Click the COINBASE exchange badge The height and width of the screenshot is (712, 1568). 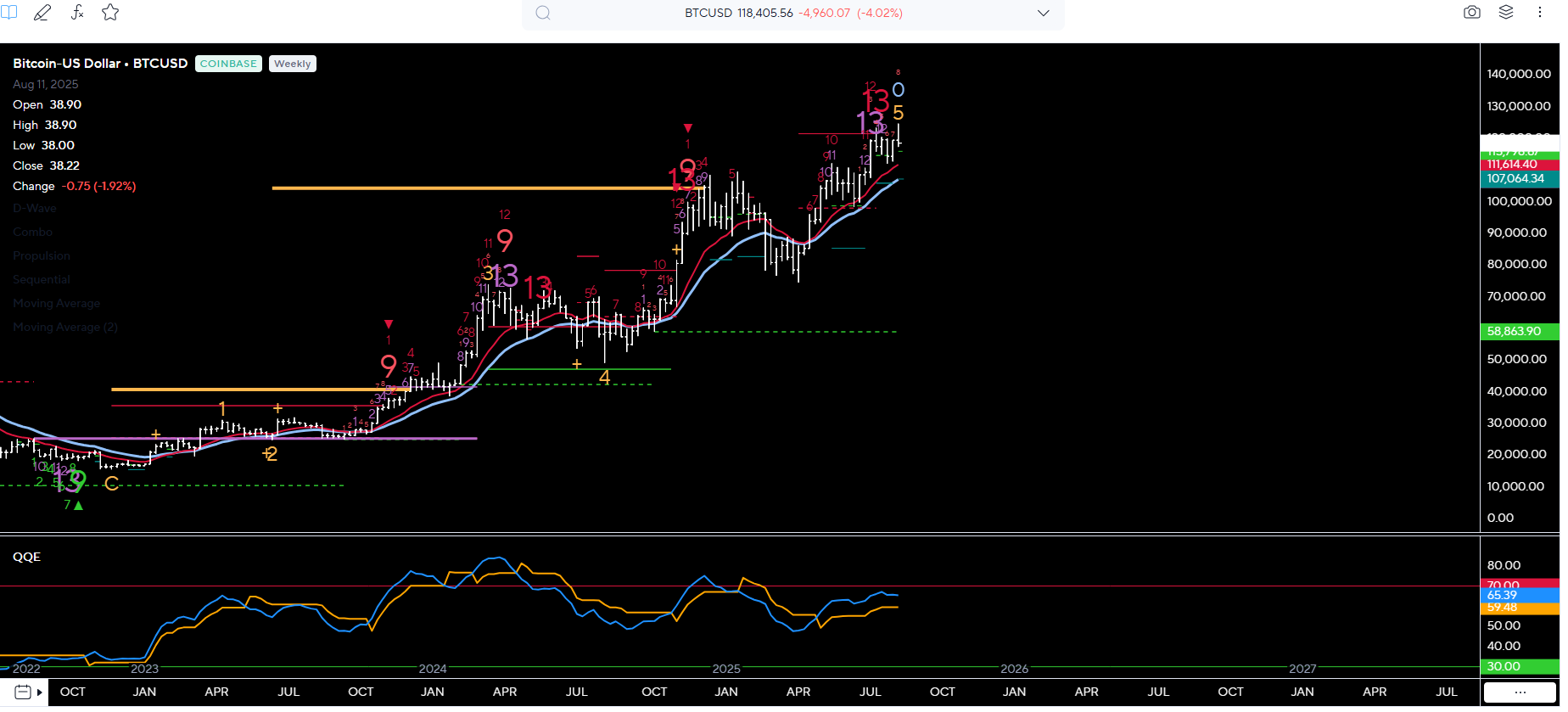coord(228,64)
